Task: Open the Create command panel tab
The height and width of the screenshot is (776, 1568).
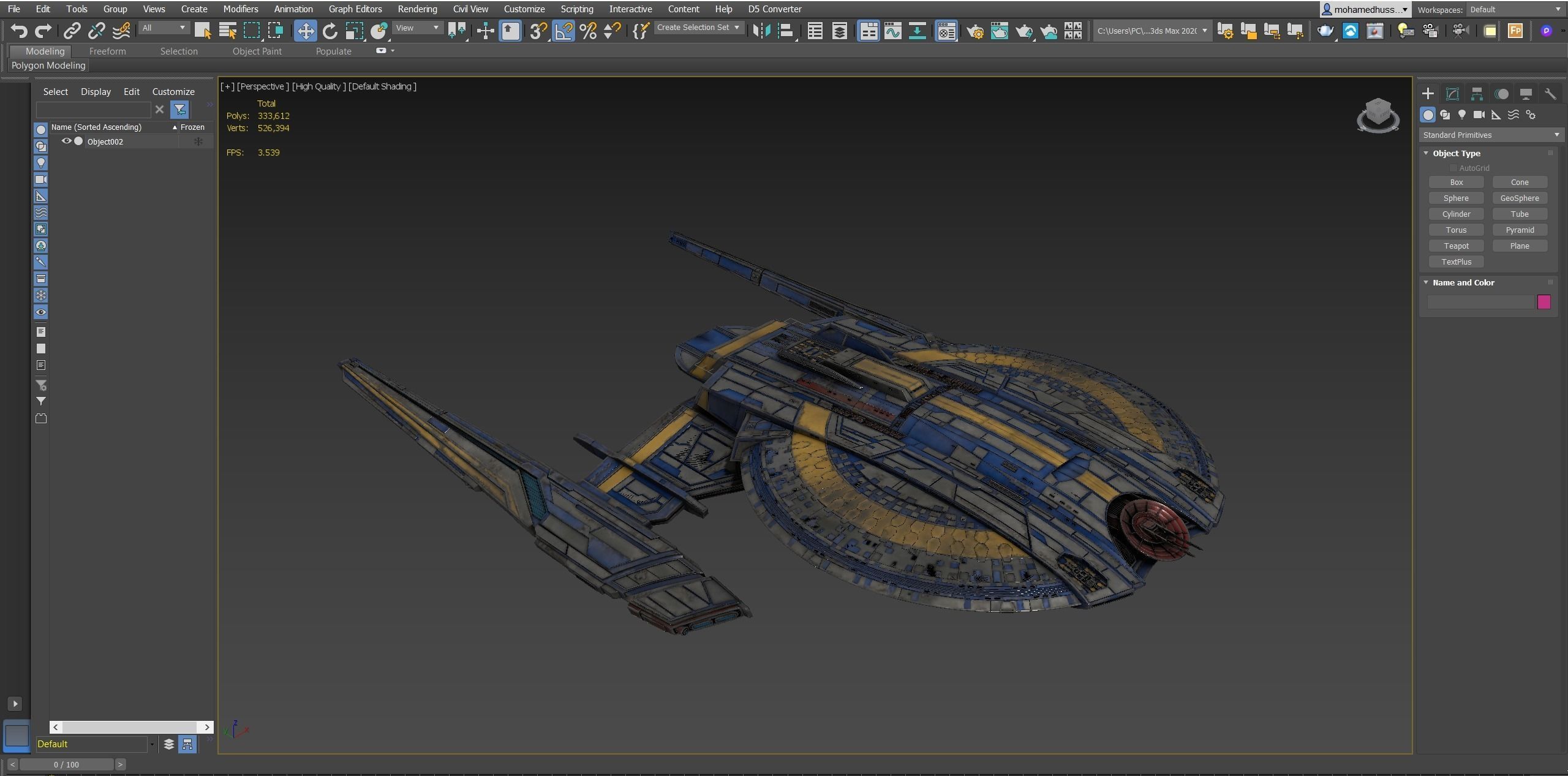Action: [1428, 94]
